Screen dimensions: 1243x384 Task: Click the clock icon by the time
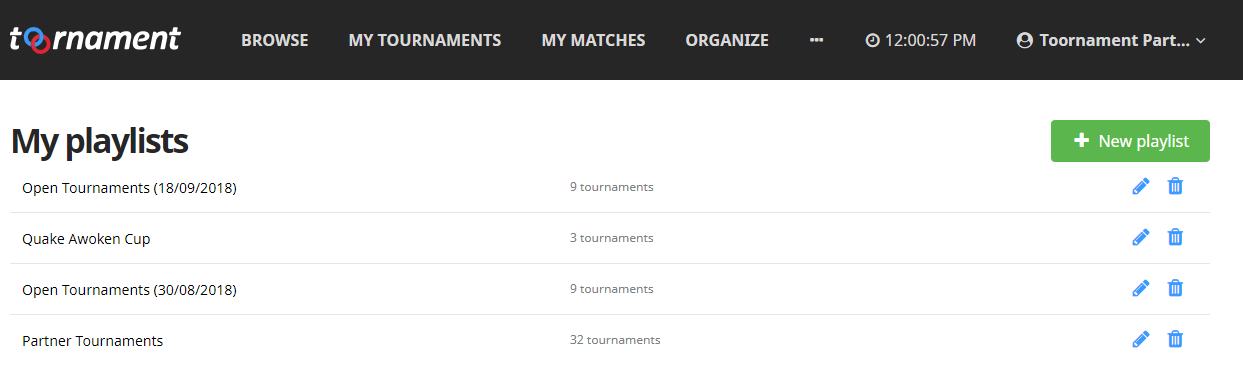click(872, 40)
